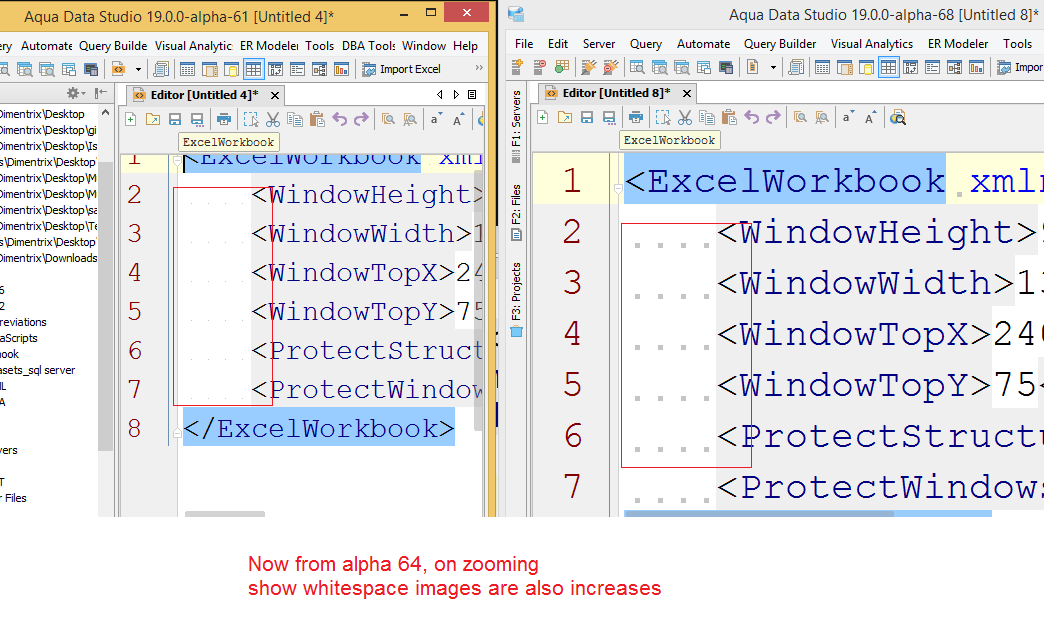Click Cut scissors icon in Untitled 4 editor

click(x=273, y=120)
